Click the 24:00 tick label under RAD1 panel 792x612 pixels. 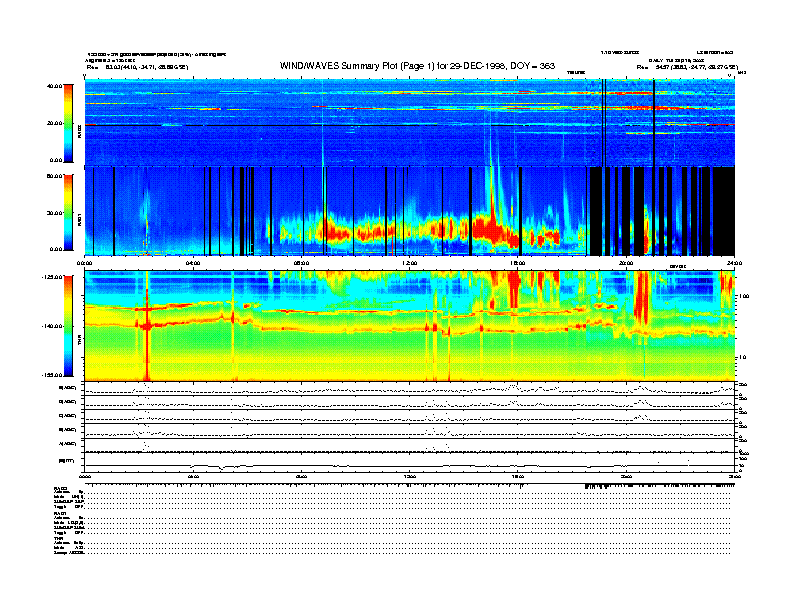point(734,263)
